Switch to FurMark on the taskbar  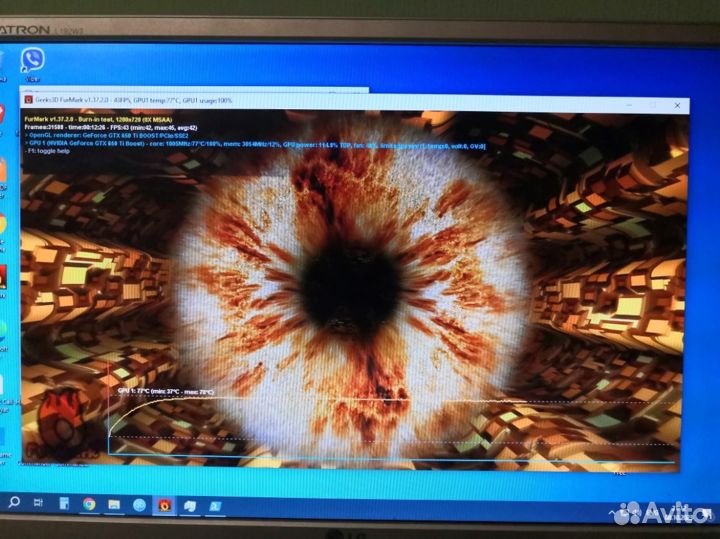[164, 505]
